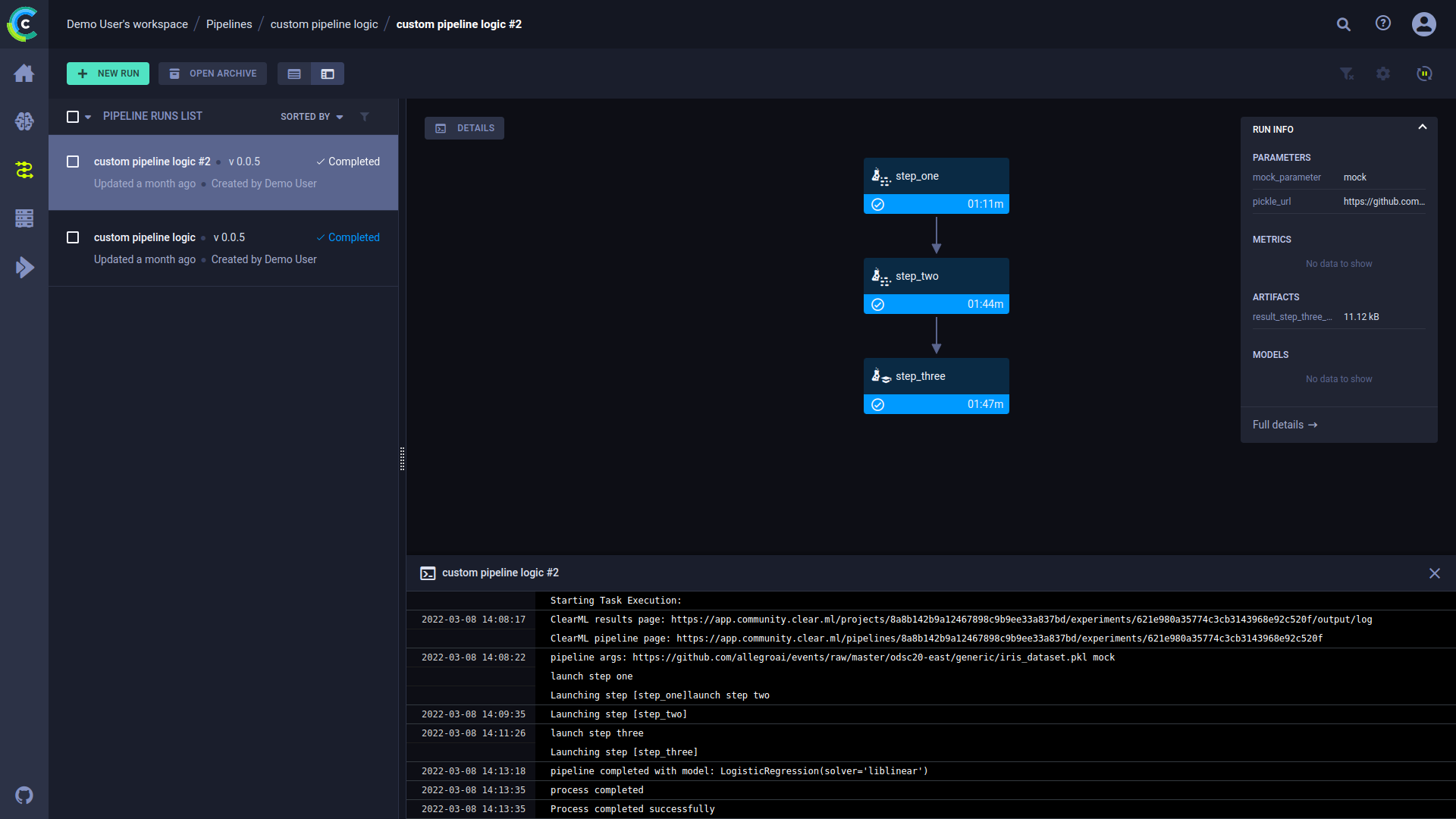This screenshot has height=819, width=1456.
Task: Follow the Full details link in RUN INFO
Action: pyautogui.click(x=1285, y=425)
